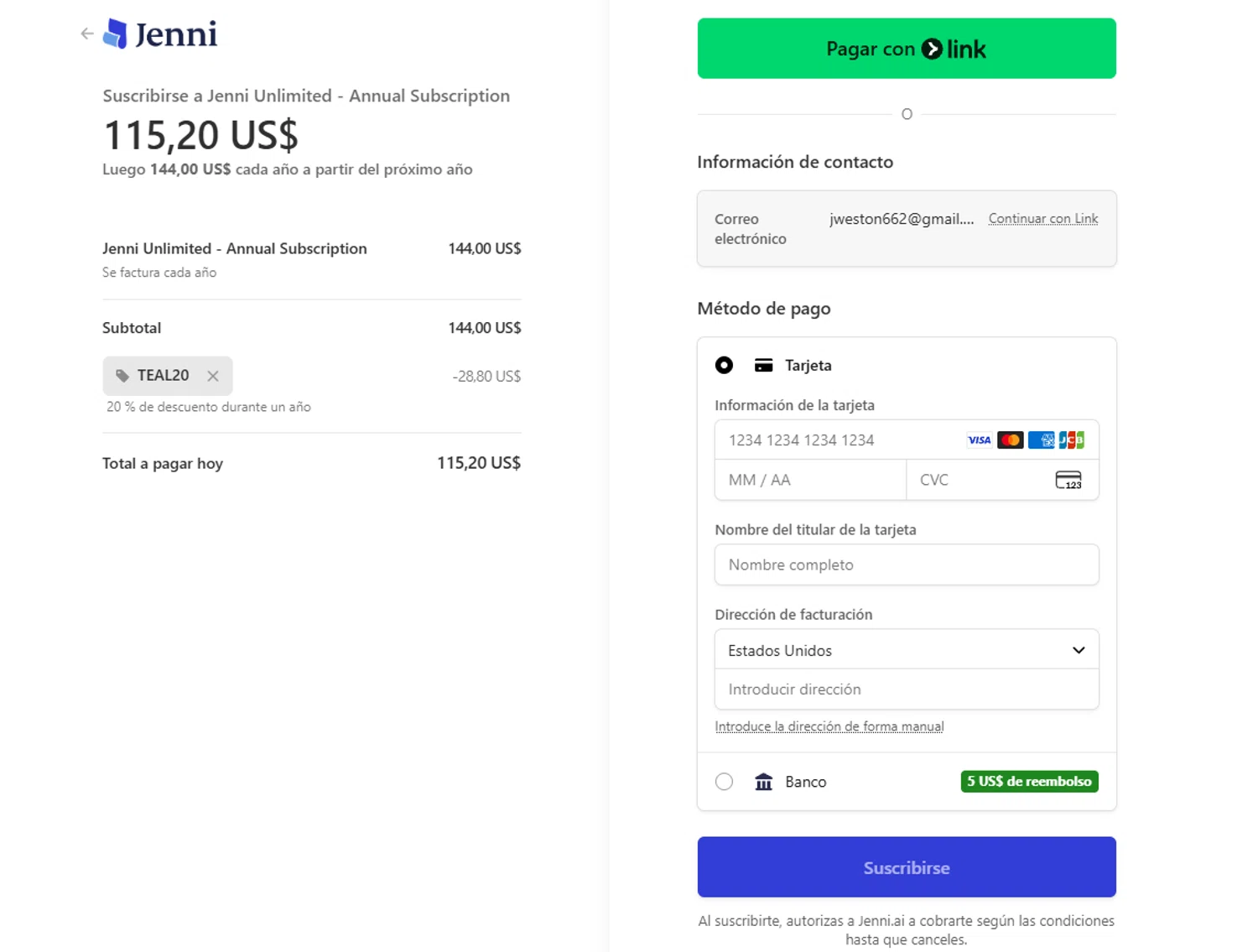
Task: Click the credit card icon beside Tarjeta
Action: coord(763,365)
